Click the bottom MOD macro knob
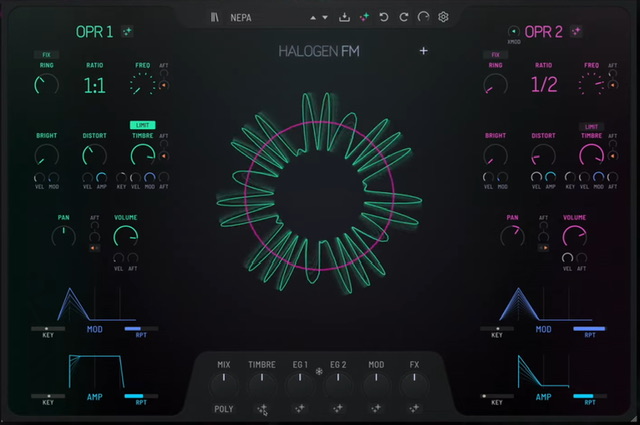The height and width of the screenshot is (425, 640). [x=376, y=385]
